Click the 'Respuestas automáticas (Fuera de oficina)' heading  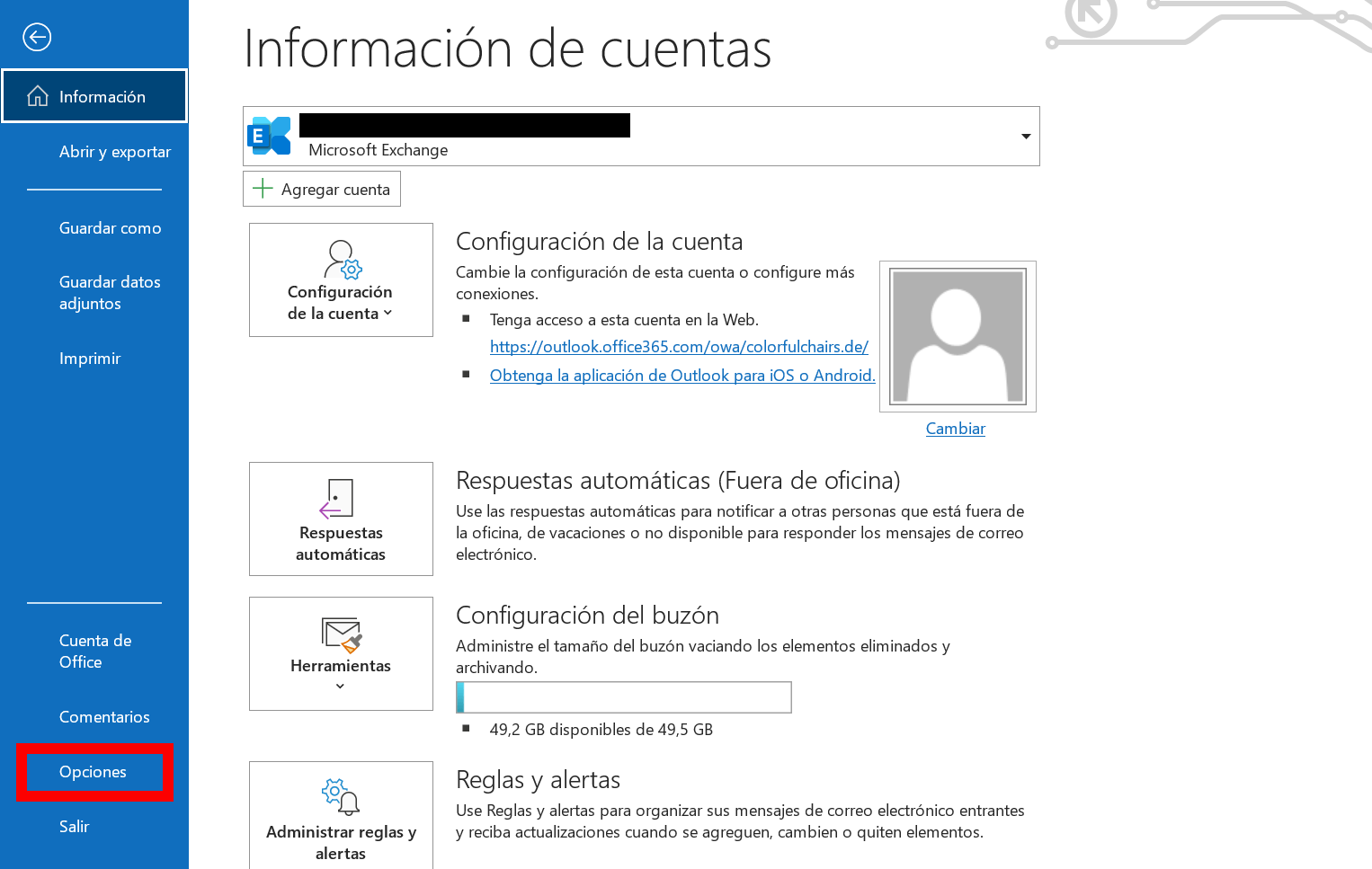pyautogui.click(x=678, y=481)
